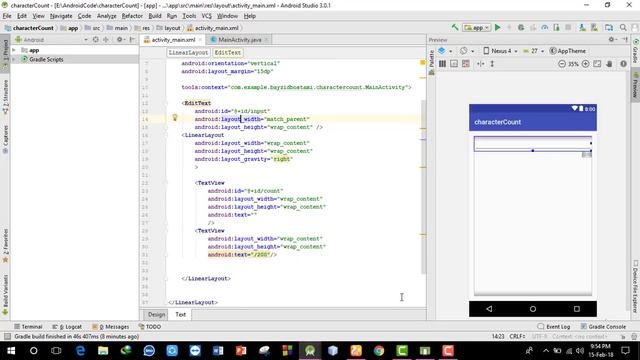Click Collapse All icon in Project panel
This screenshot has width=640, height=360.
click(106, 40)
